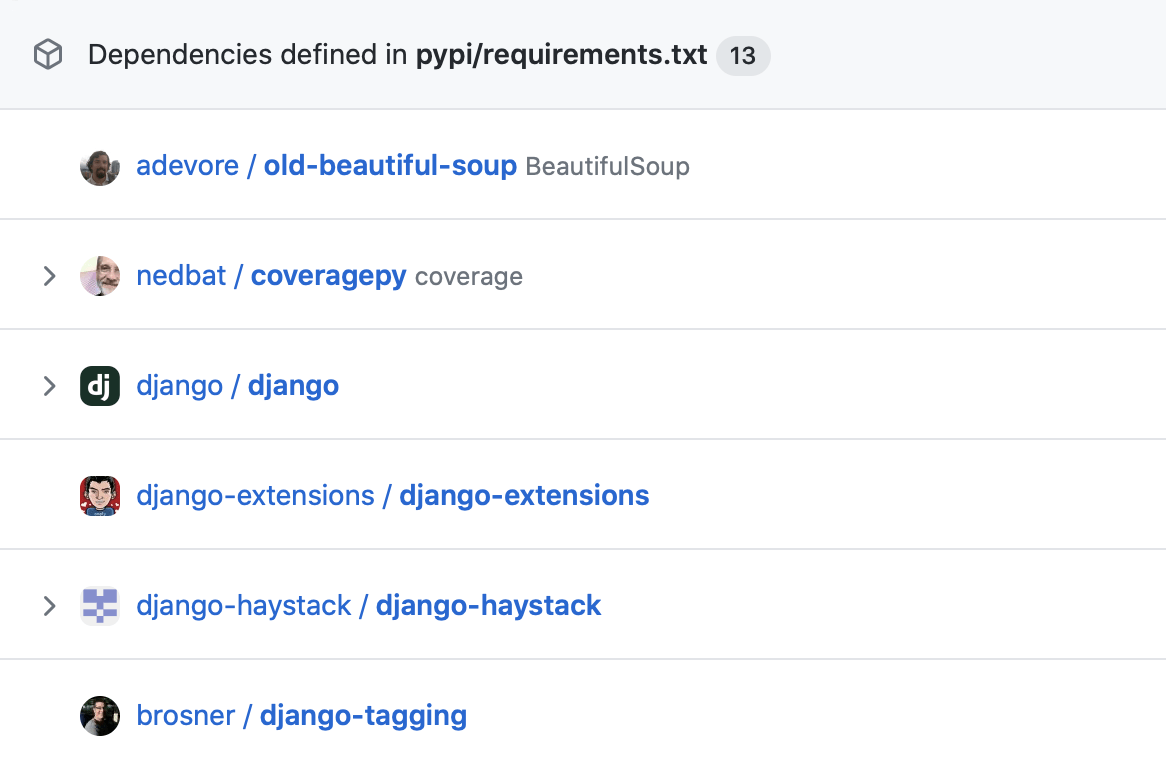
Task: Open the django-haystack repository name link
Action: 488,606
